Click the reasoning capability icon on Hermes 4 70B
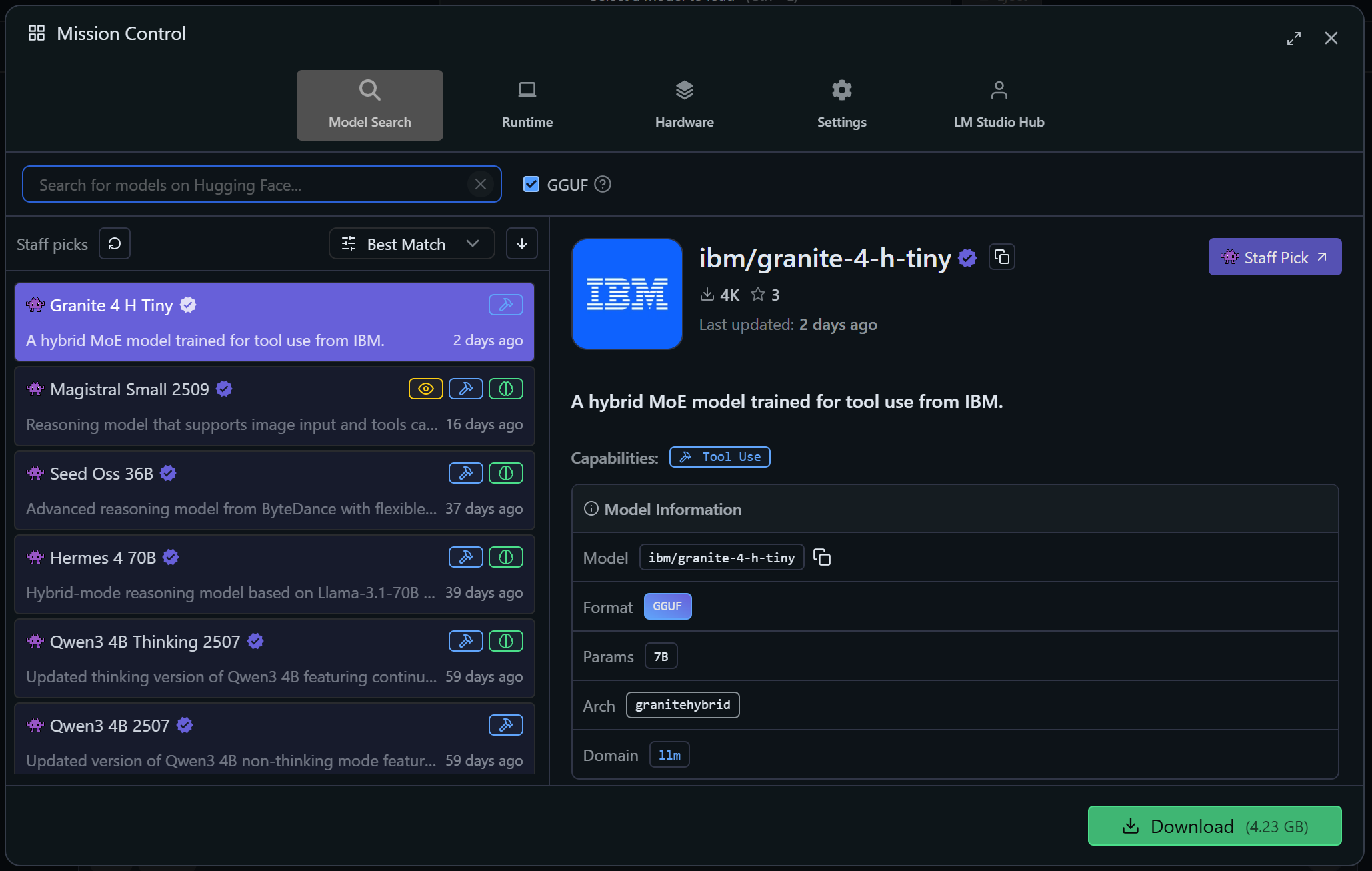This screenshot has width=1372, height=871. pos(506,556)
